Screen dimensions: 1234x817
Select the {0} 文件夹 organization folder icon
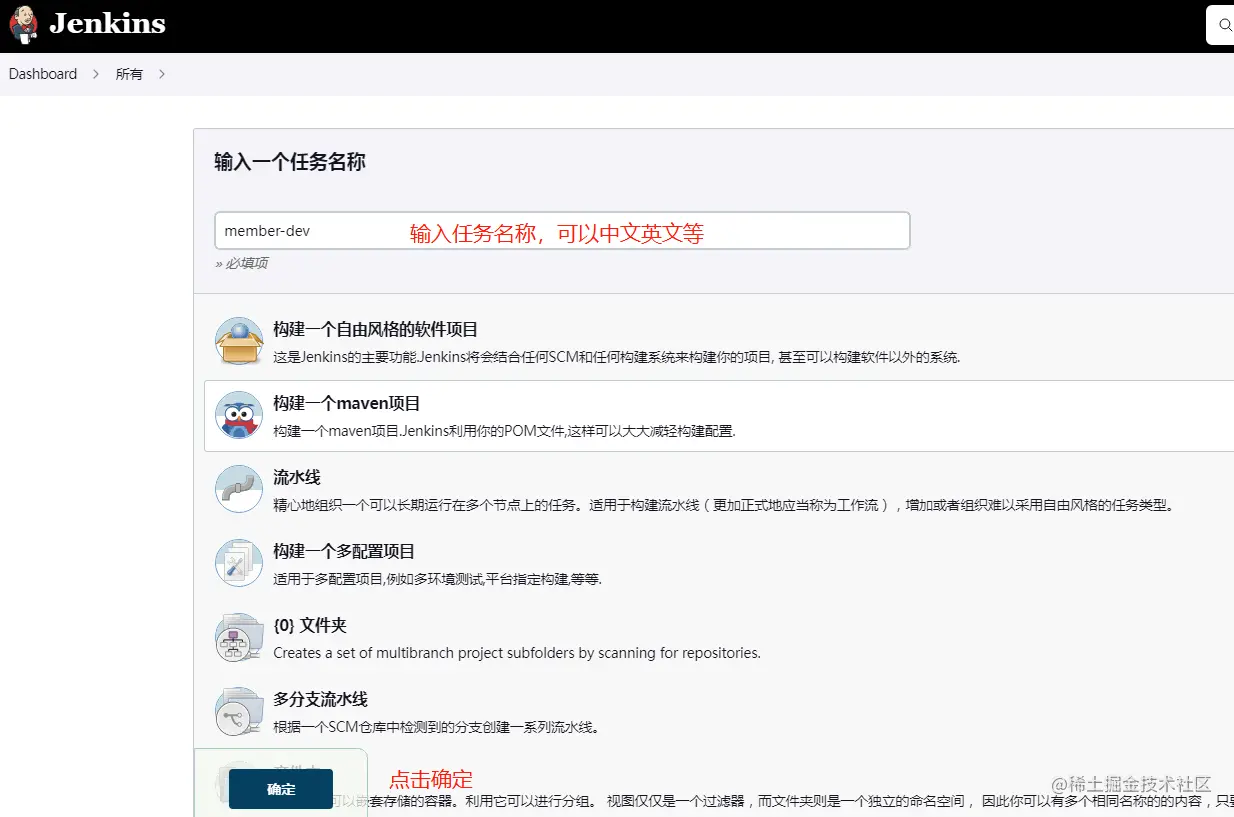(x=239, y=637)
